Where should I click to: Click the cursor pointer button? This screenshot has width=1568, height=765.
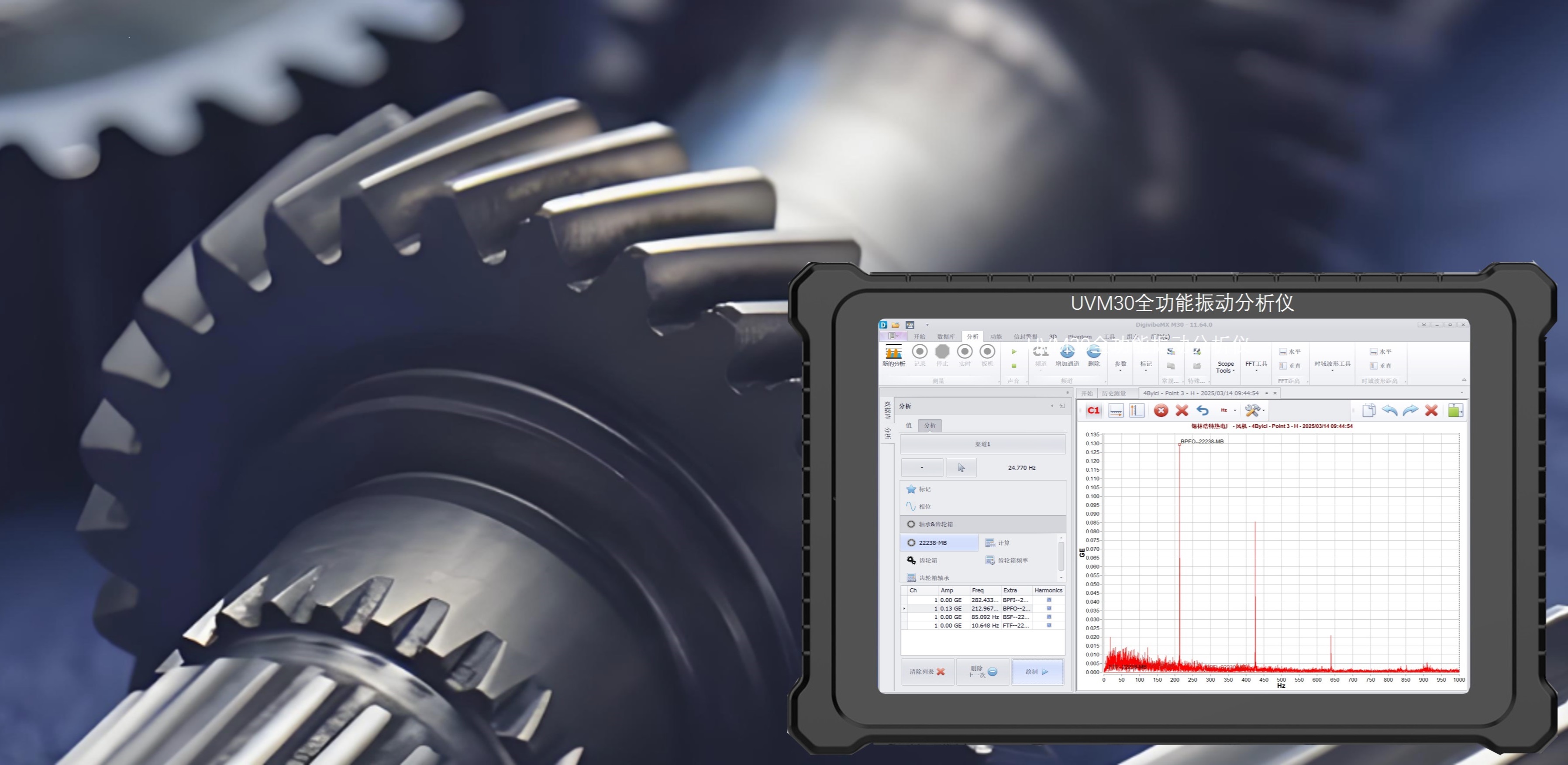click(x=961, y=468)
